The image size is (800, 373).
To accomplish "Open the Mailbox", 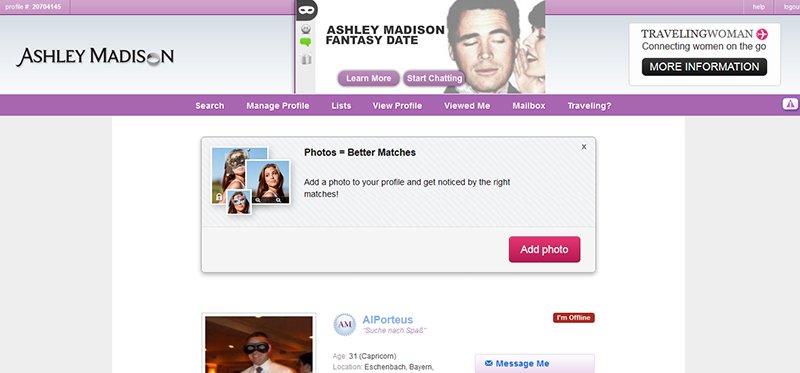I will click(529, 106).
